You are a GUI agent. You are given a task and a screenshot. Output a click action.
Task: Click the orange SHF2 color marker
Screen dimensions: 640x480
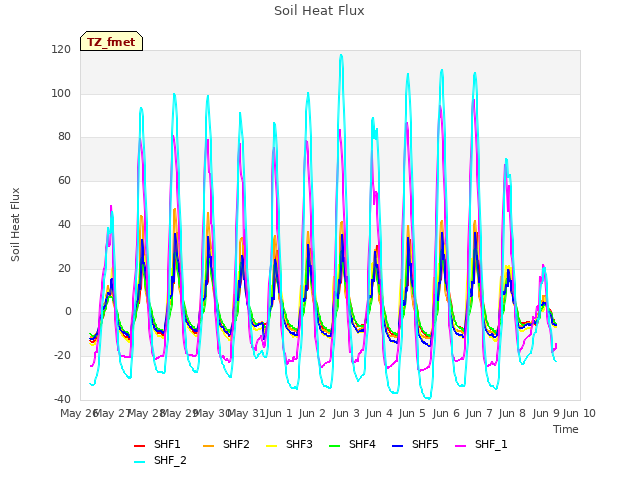209,446
